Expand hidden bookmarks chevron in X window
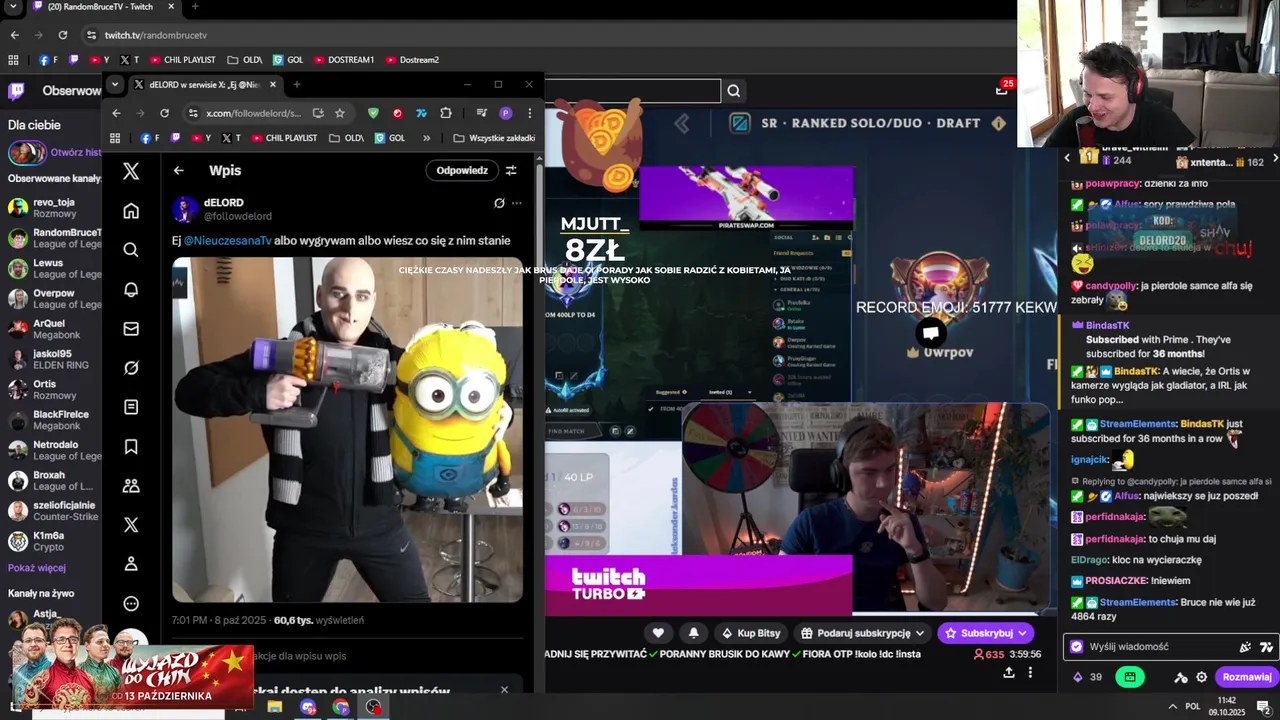Viewport: 1280px width, 720px height. coord(426,138)
